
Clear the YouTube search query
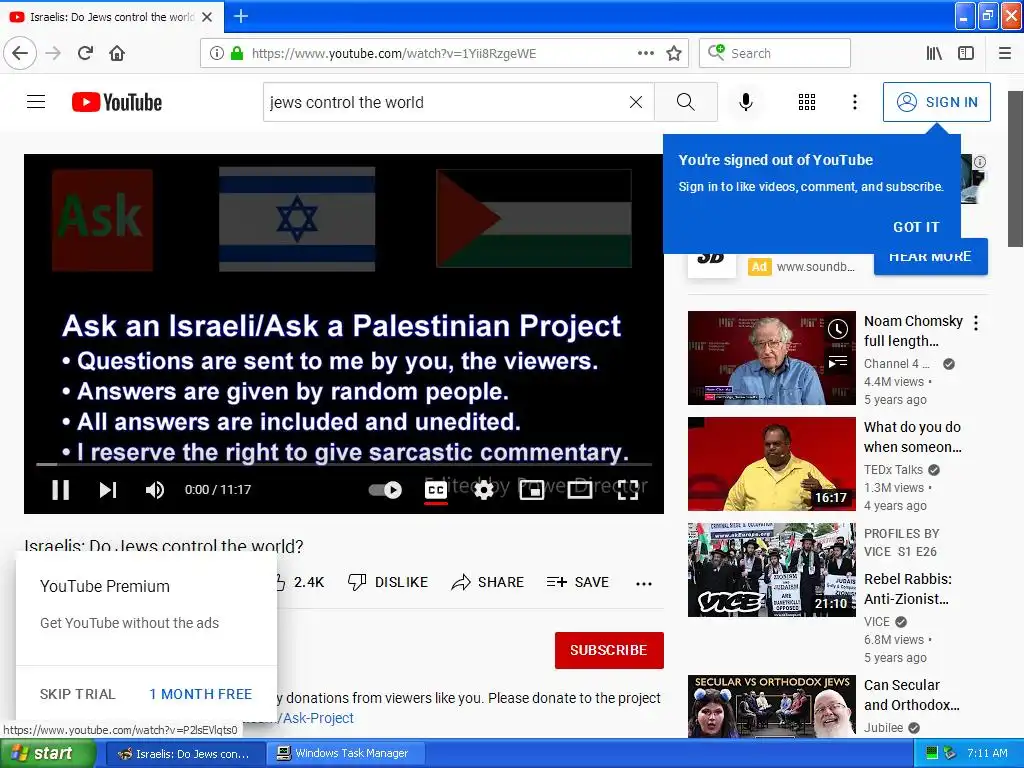636,102
